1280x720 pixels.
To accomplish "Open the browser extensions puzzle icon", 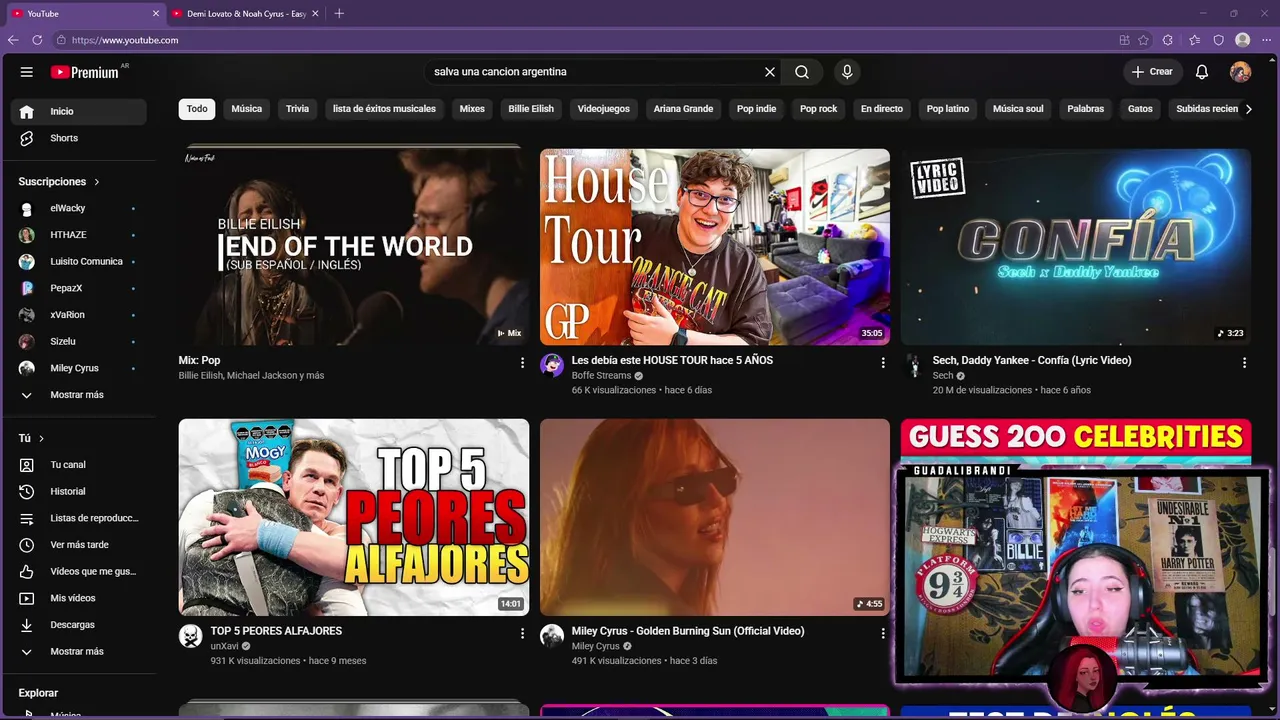I will click(1168, 40).
